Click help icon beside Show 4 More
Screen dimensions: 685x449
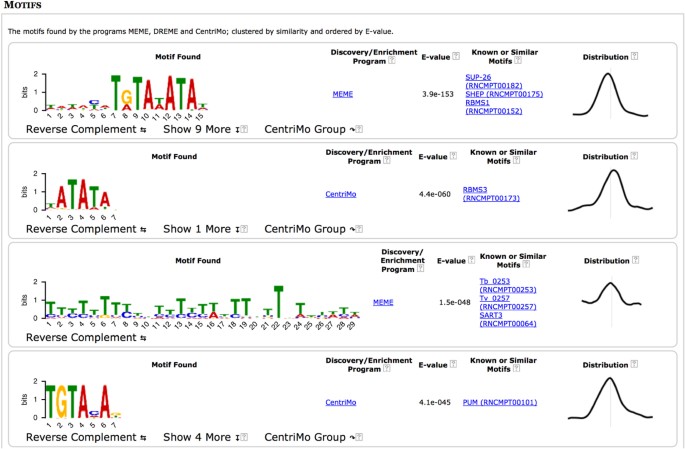point(244,437)
